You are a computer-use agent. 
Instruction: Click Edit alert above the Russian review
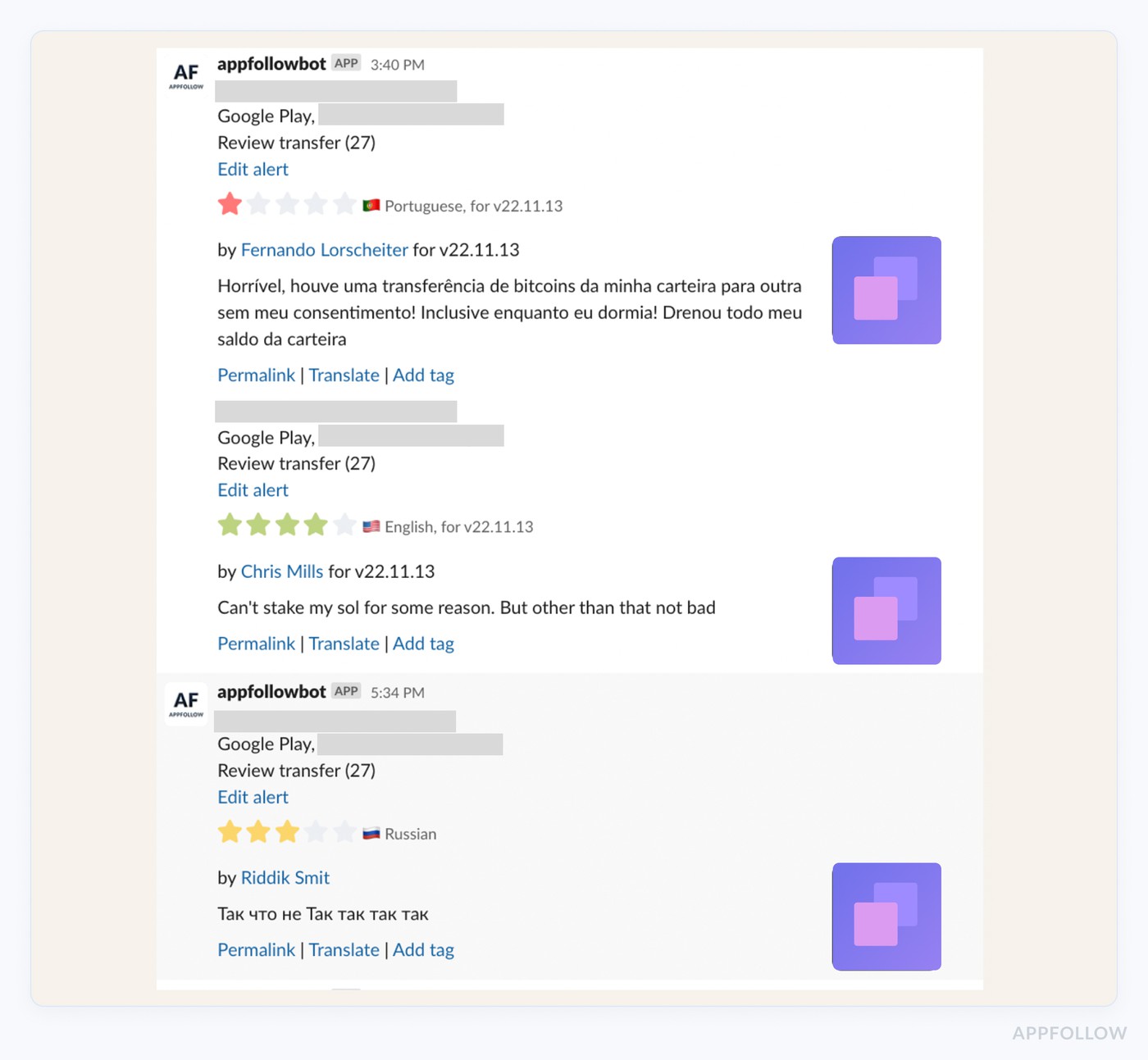[253, 796]
